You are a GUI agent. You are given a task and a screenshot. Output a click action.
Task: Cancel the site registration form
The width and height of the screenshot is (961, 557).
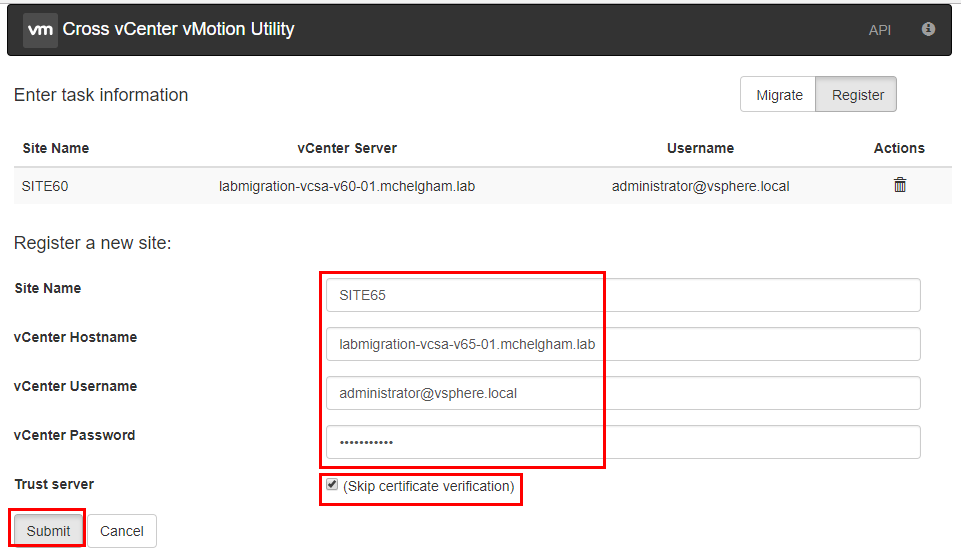pyautogui.click(x=121, y=531)
